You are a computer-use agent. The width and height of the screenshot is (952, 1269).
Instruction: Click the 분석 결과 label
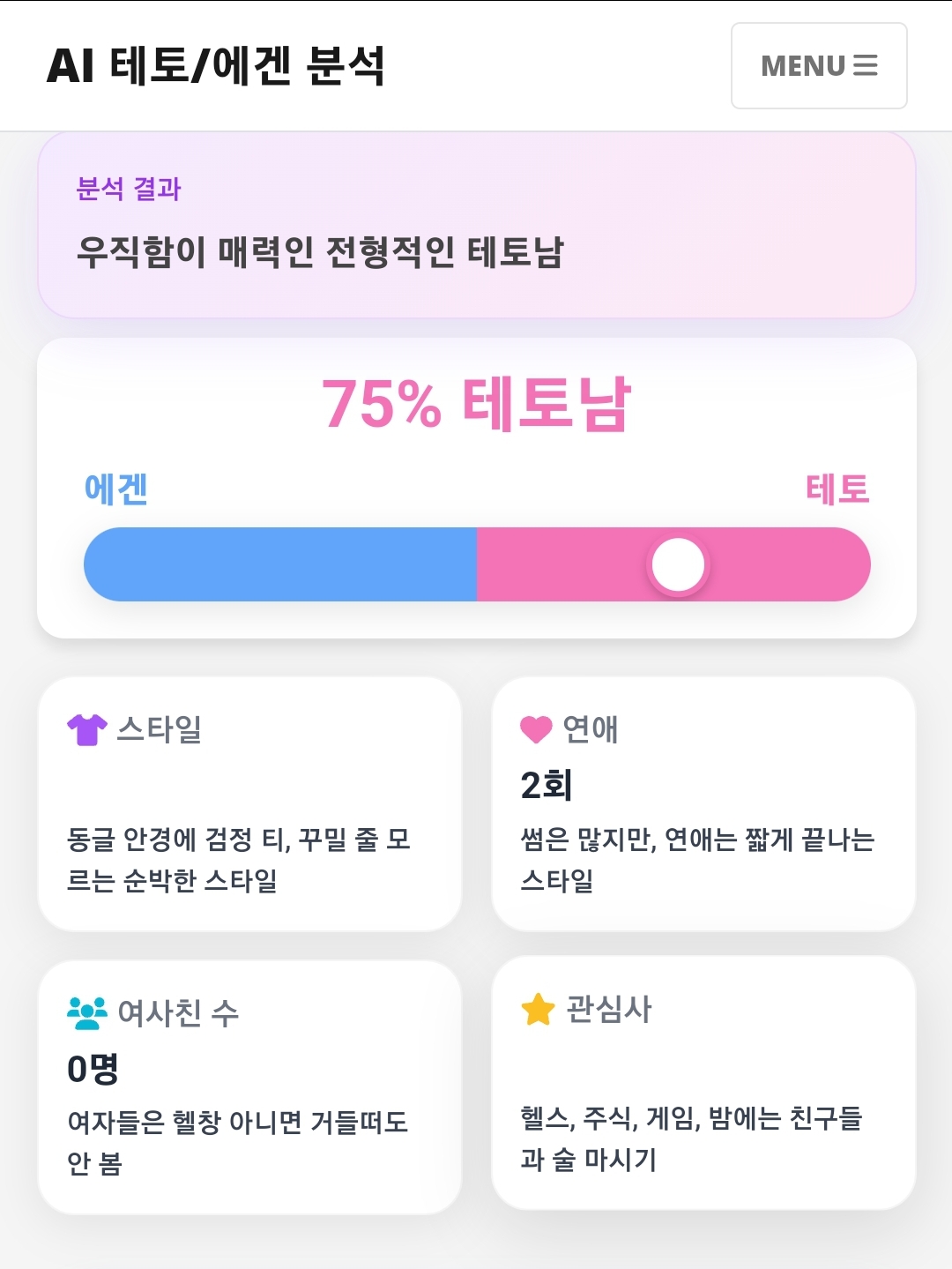[129, 189]
